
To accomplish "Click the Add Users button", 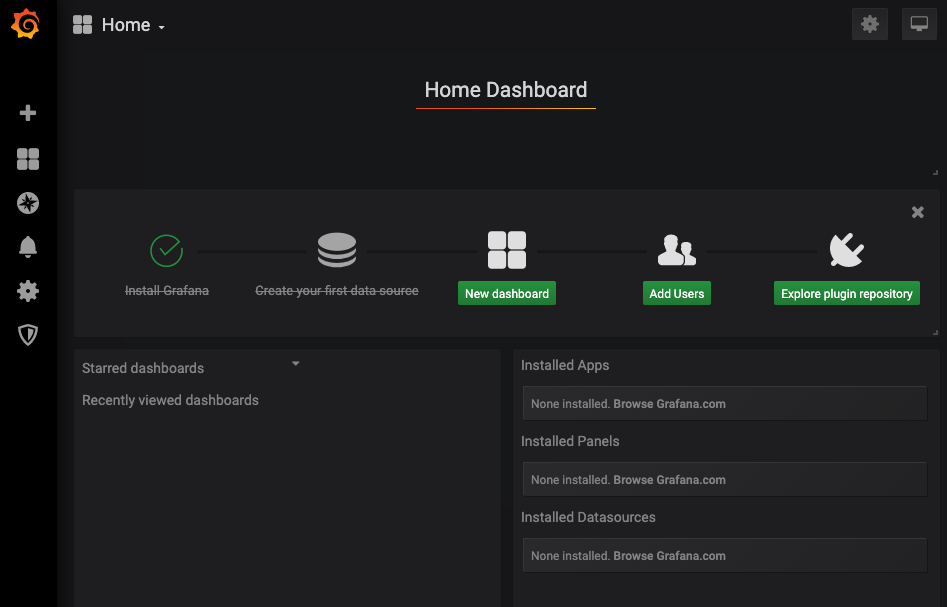I will 676,293.
